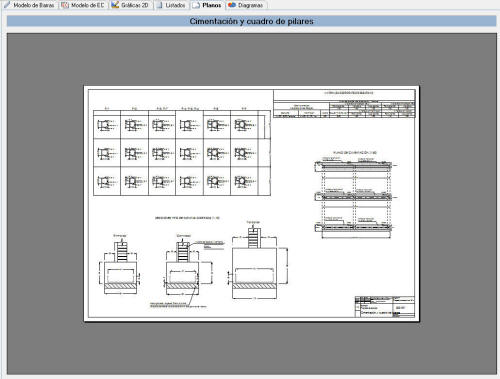Image resolution: width=500 pixels, height=379 pixels.
Task: Click the title block at the sheet corner
Action: click(x=385, y=306)
